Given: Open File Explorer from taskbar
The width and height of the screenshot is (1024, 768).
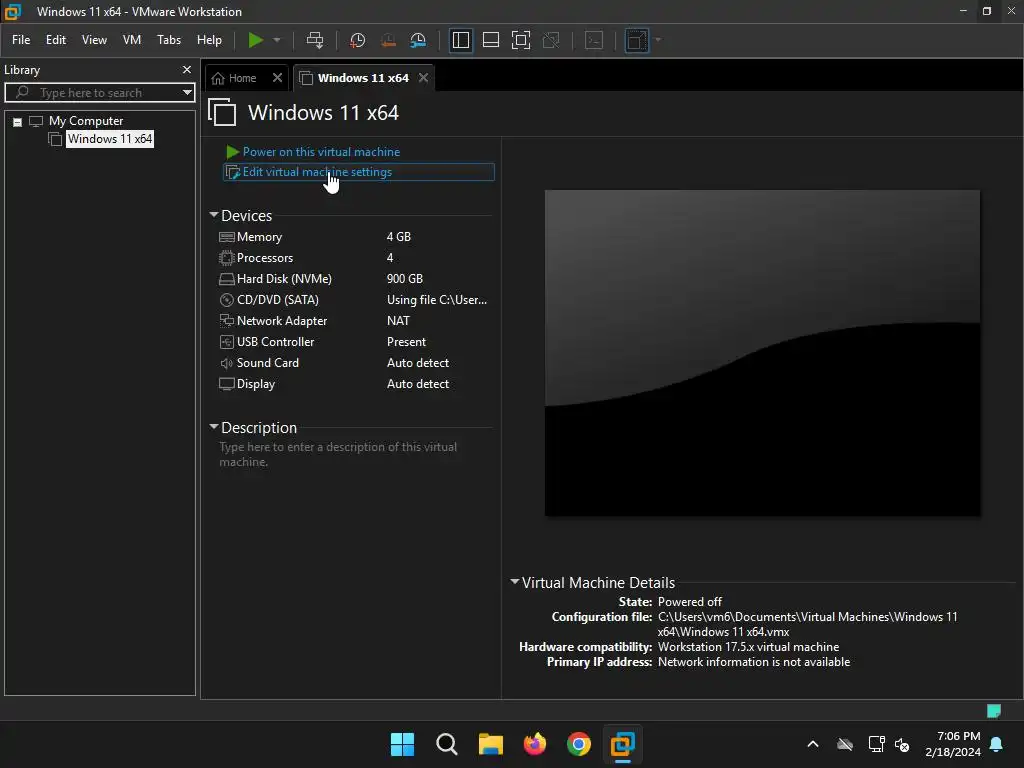Looking at the screenshot, I should click(490, 744).
